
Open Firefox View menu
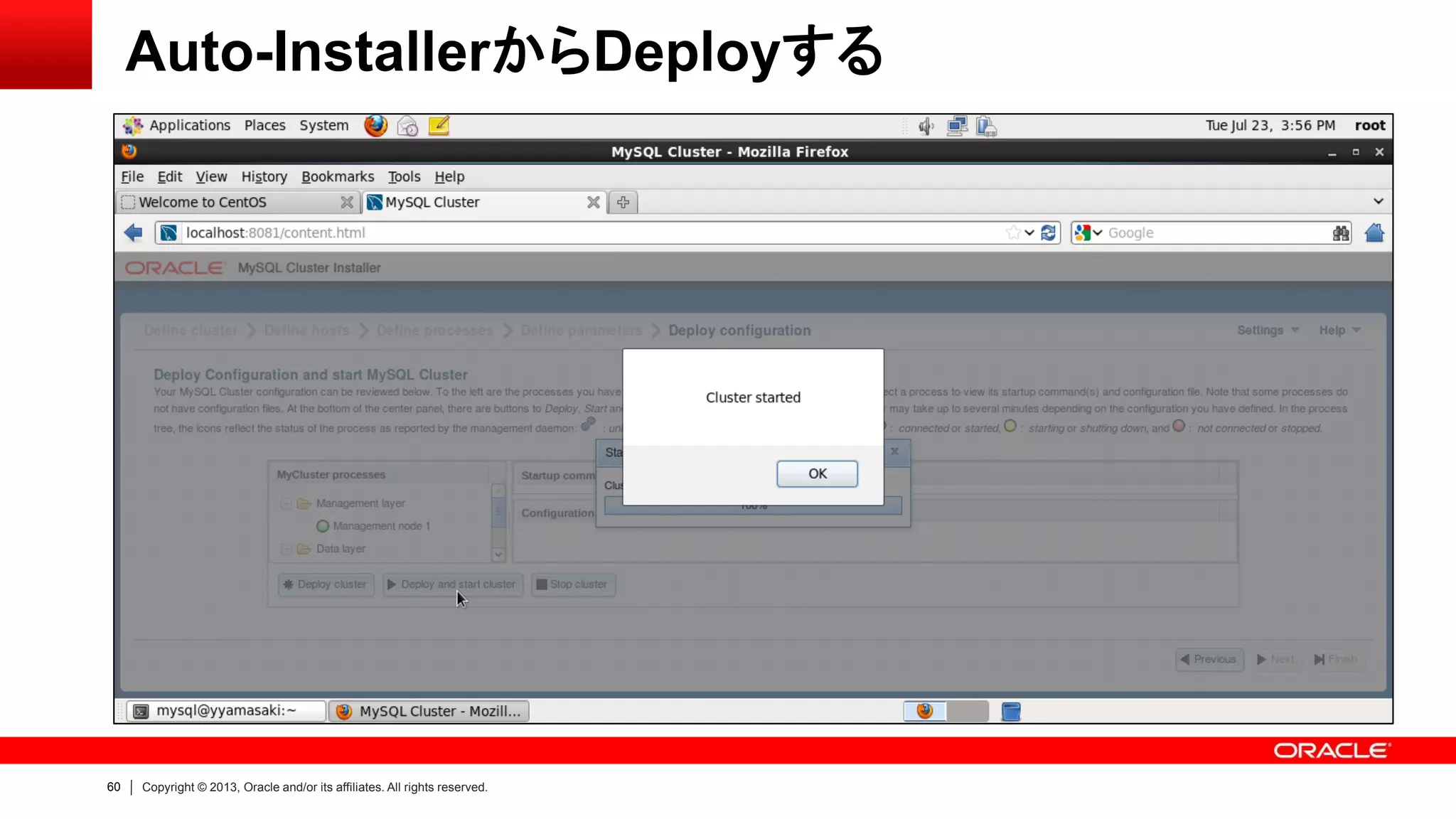211,176
